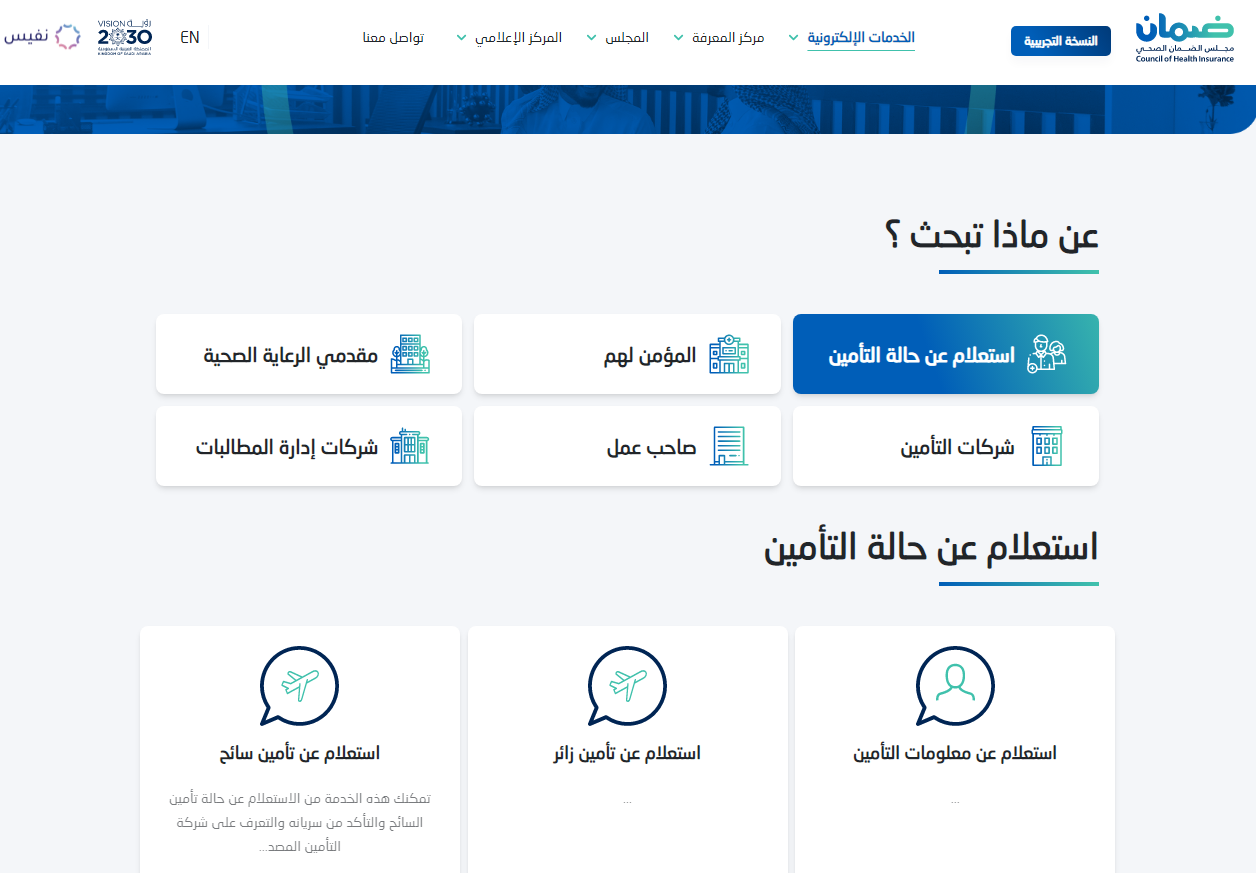Click the Vision 2030 logo
Image resolution: width=1256 pixels, height=873 pixels.
tap(125, 37)
